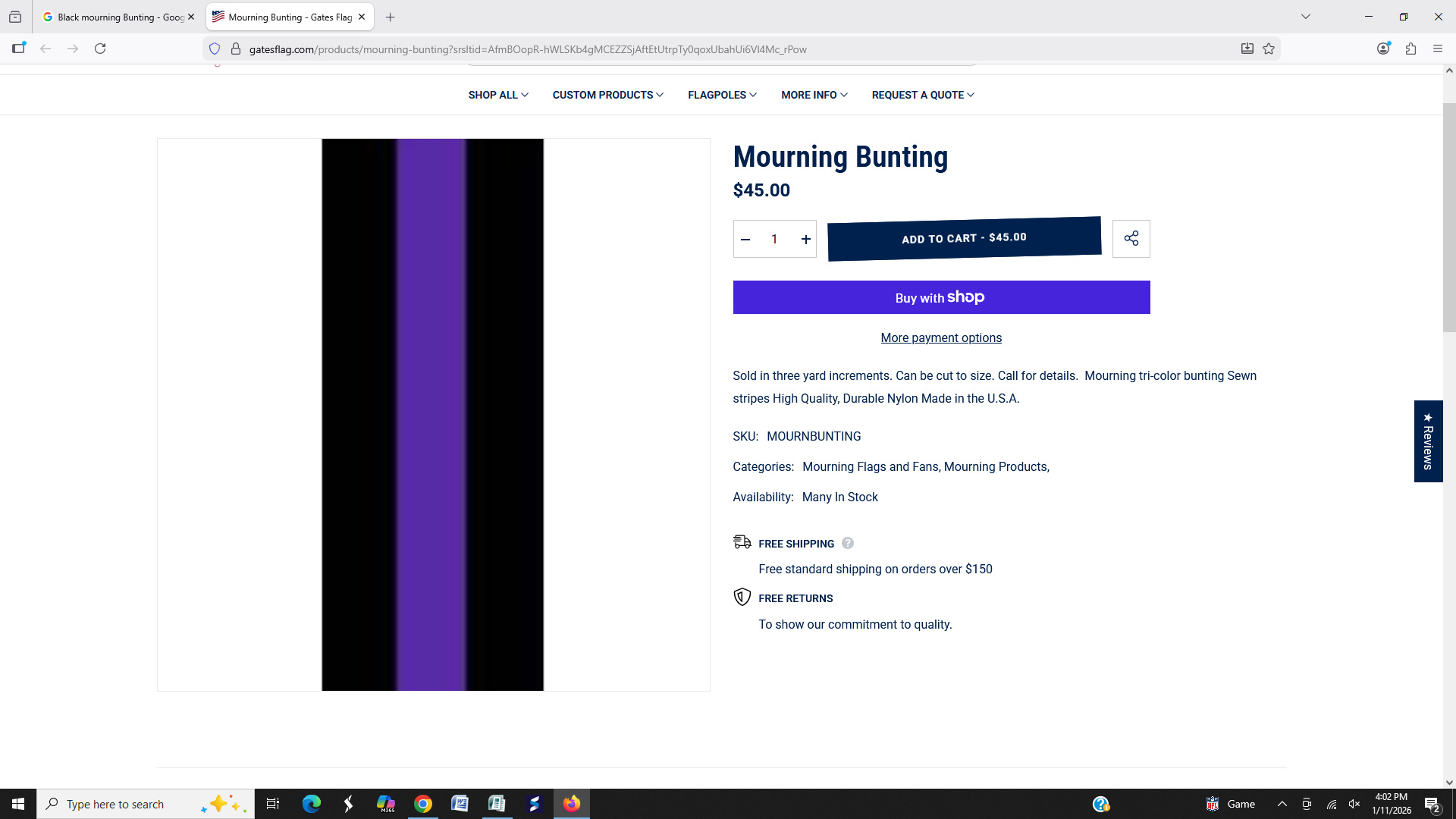Click the share product icon
1456x819 pixels.
tap(1131, 239)
